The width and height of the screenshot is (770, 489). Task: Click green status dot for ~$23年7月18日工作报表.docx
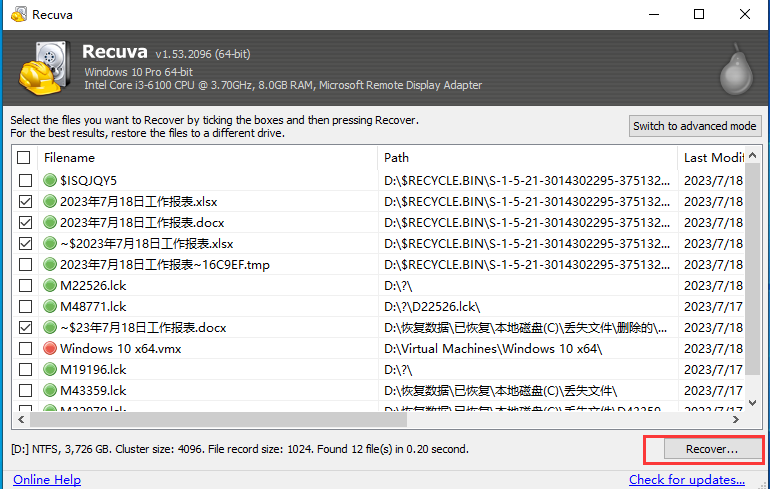50,327
